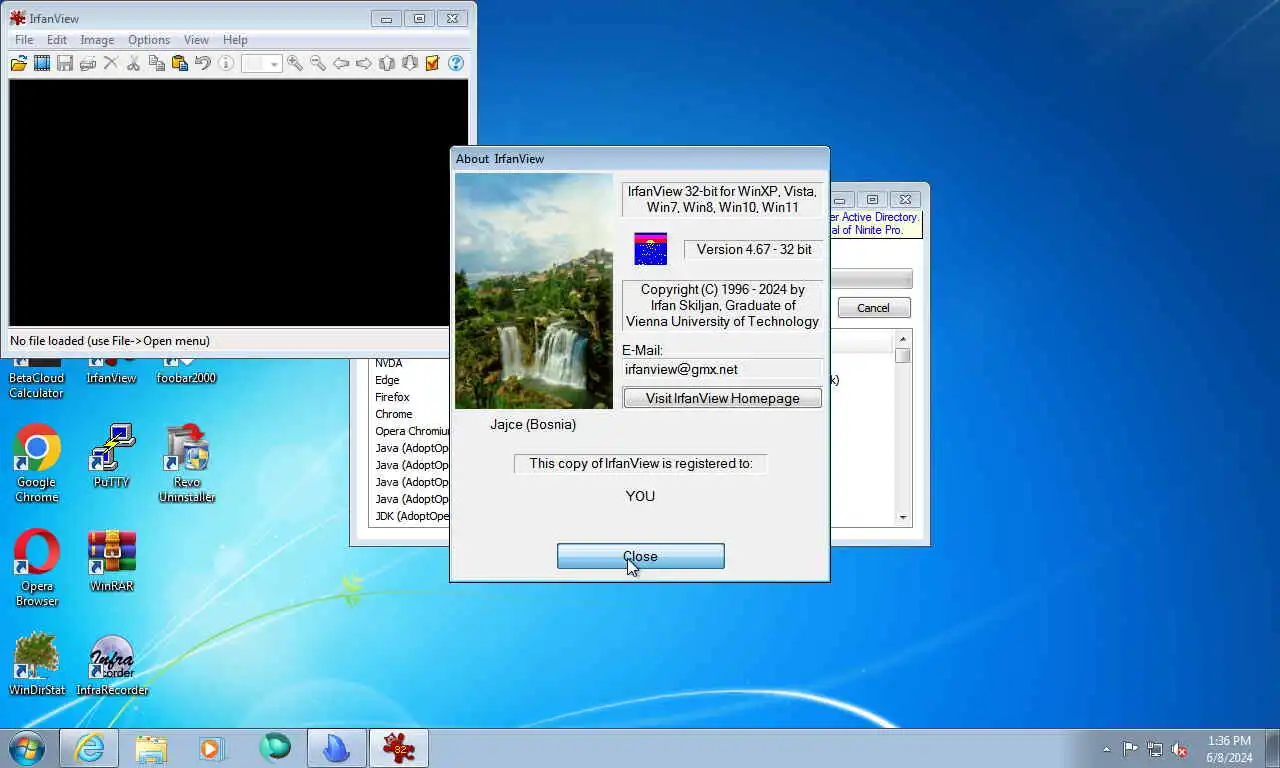Start the Slideshow from the toolbar filmstrip icon
This screenshot has height=768, width=1280.
42,63
